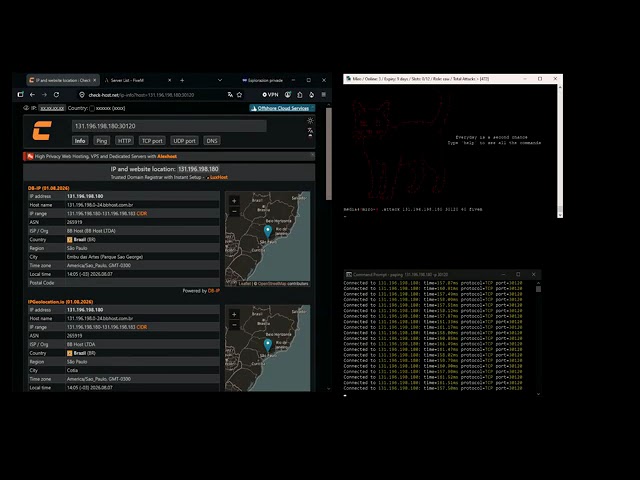This screenshot has width=640, height=480.
Task: Select the DNS check button
Action: [x=212, y=141]
